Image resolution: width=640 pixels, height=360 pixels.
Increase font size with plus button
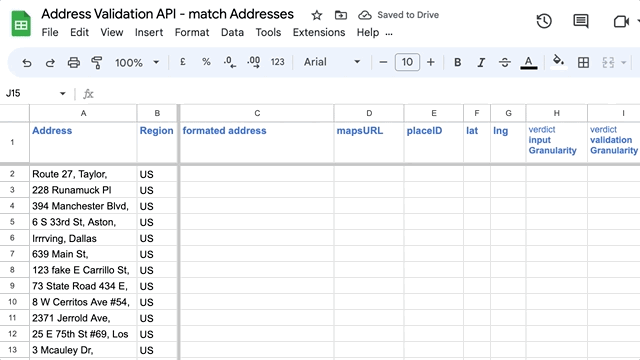(x=431, y=62)
